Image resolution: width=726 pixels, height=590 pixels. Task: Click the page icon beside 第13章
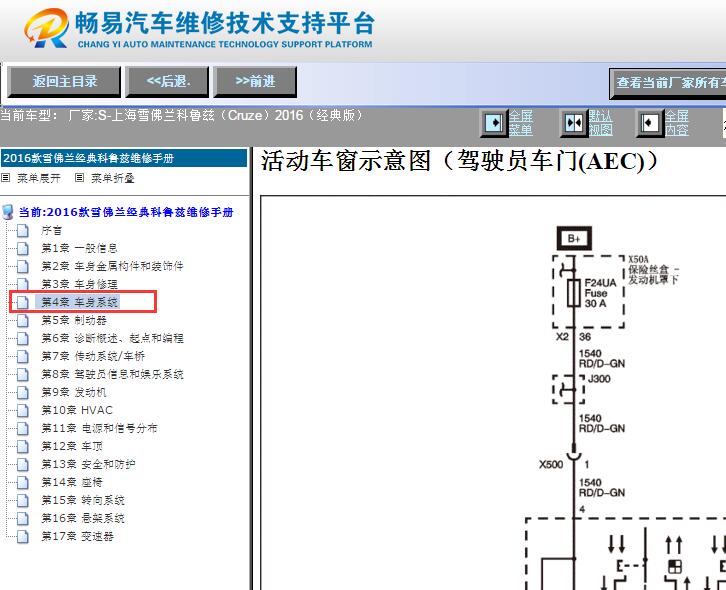(x=23, y=464)
